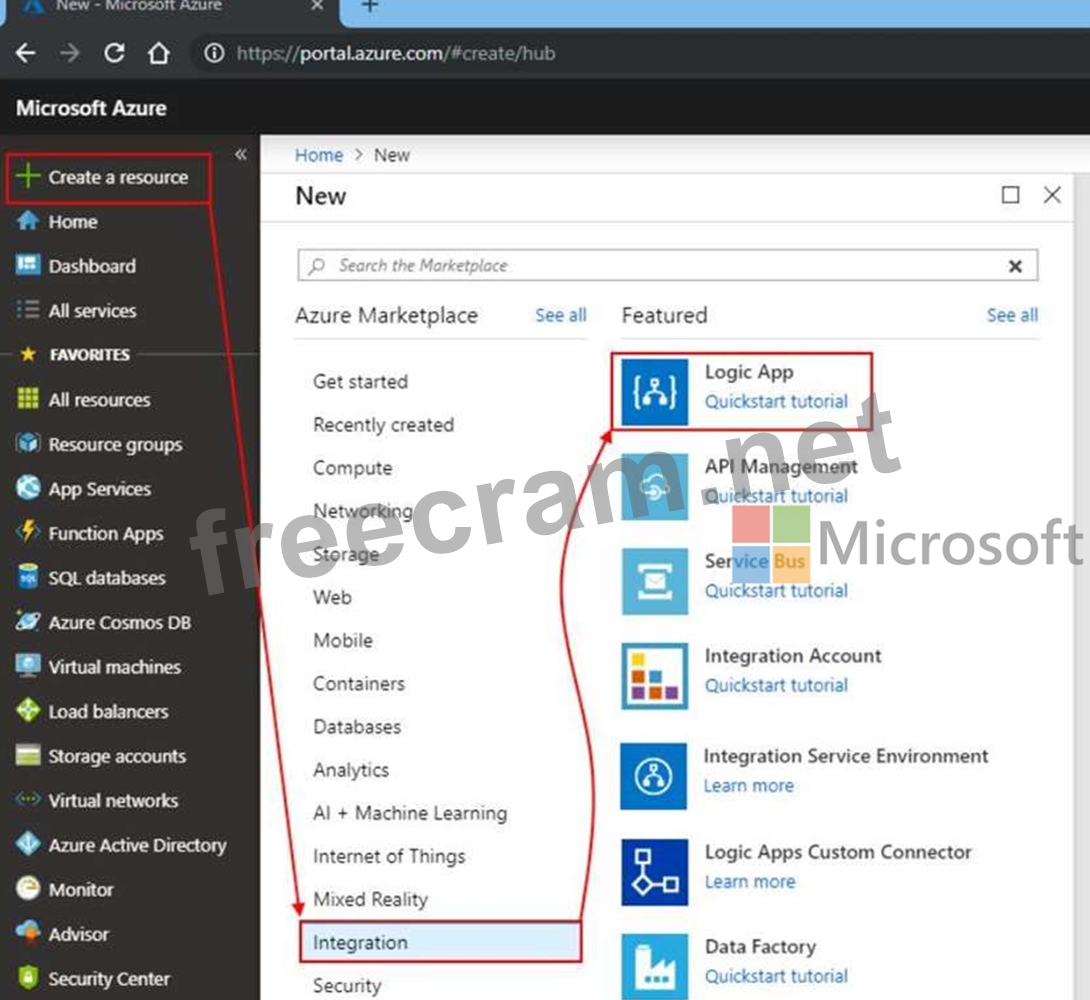Image resolution: width=1090 pixels, height=1000 pixels.
Task: Click the Data Factory icon
Action: pyautogui.click(x=654, y=964)
